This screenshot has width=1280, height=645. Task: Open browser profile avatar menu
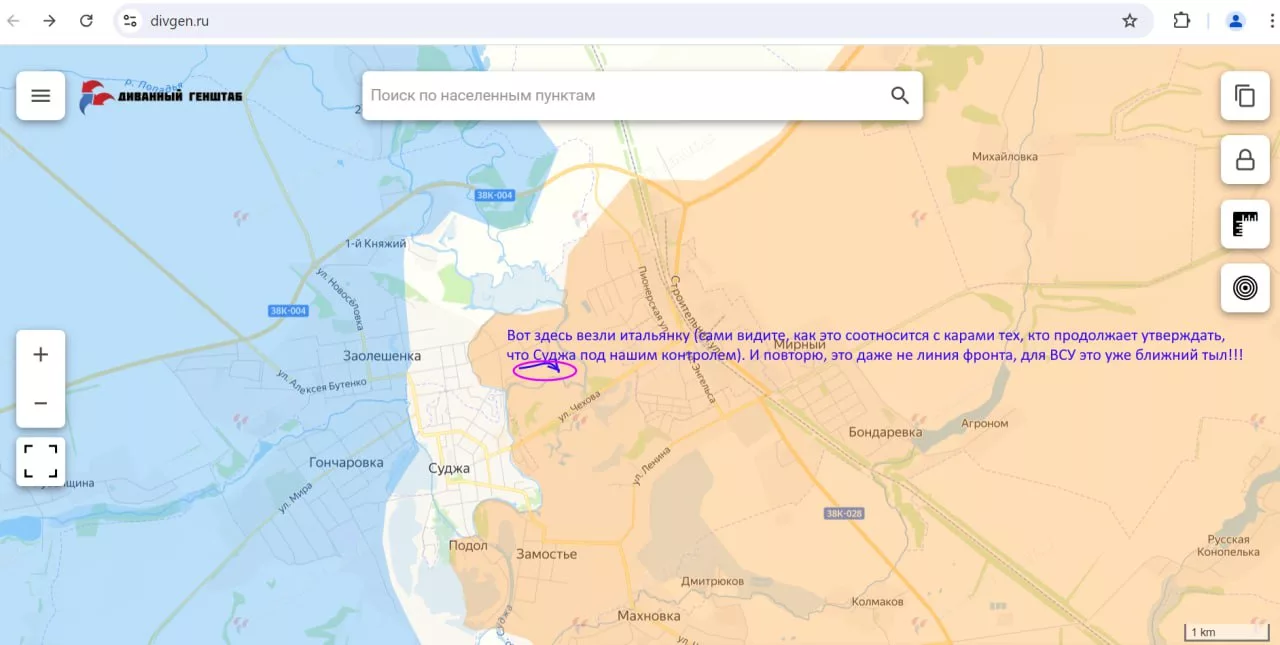tap(1236, 21)
